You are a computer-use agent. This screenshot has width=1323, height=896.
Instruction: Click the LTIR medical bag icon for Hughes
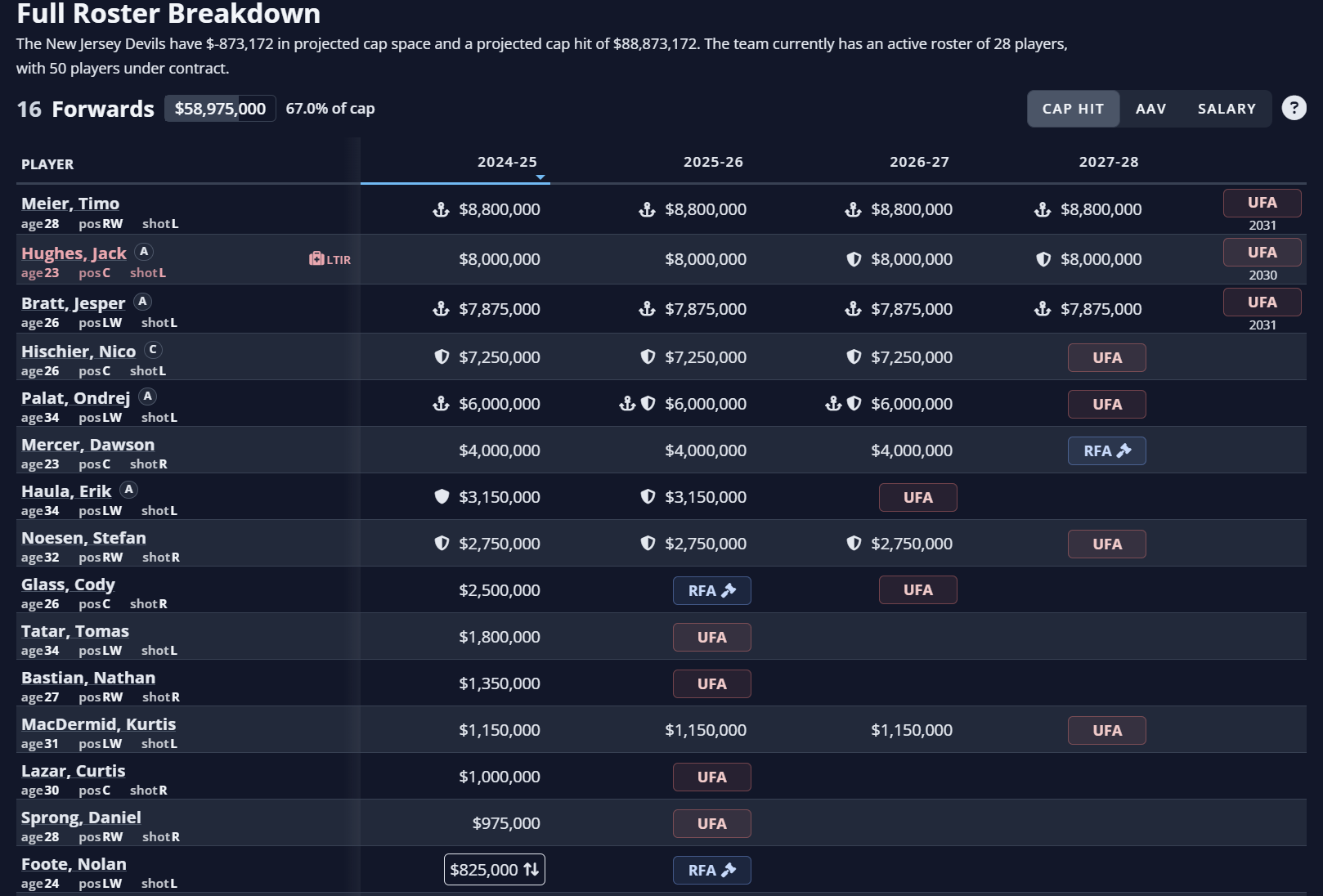[x=316, y=259]
